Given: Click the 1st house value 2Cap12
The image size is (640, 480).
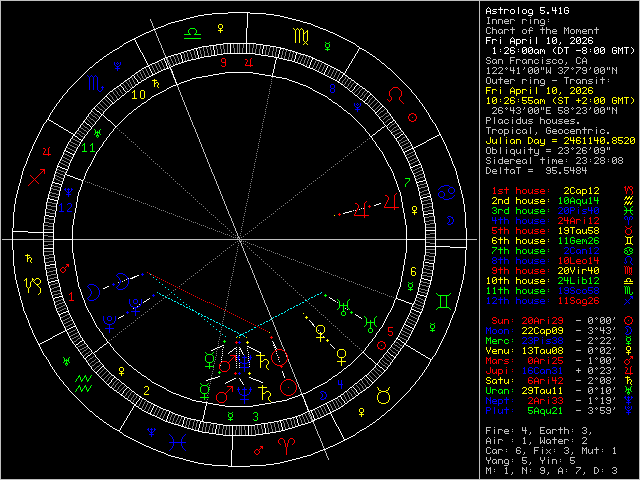Looking at the screenshot, I should click(582, 191).
